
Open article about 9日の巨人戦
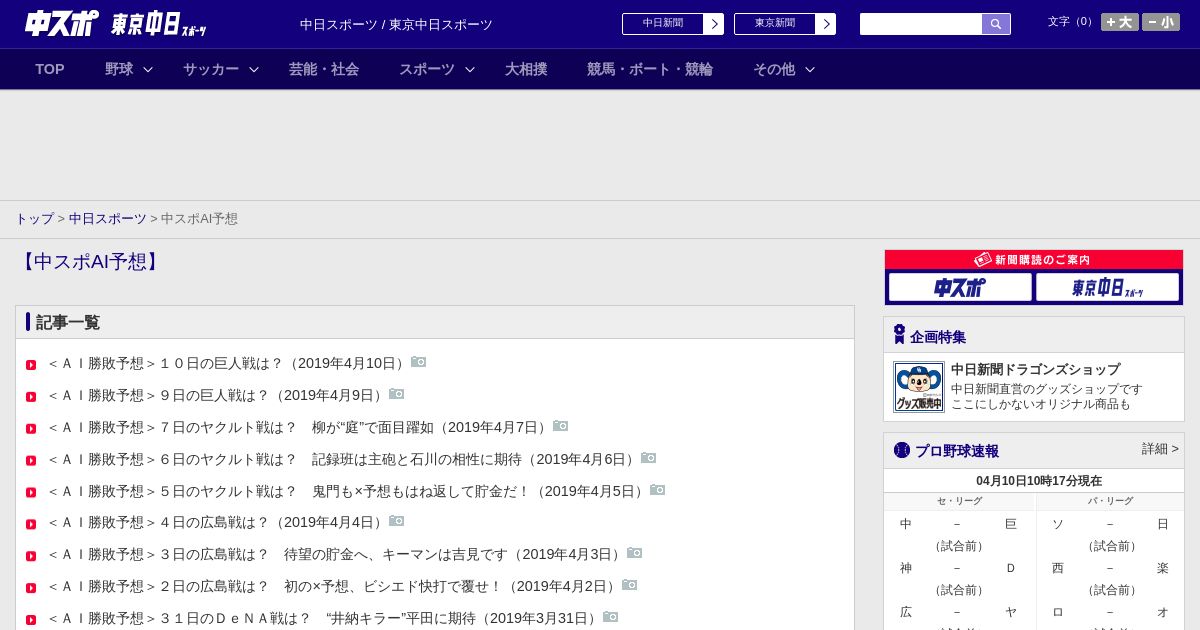pyautogui.click(x=217, y=395)
